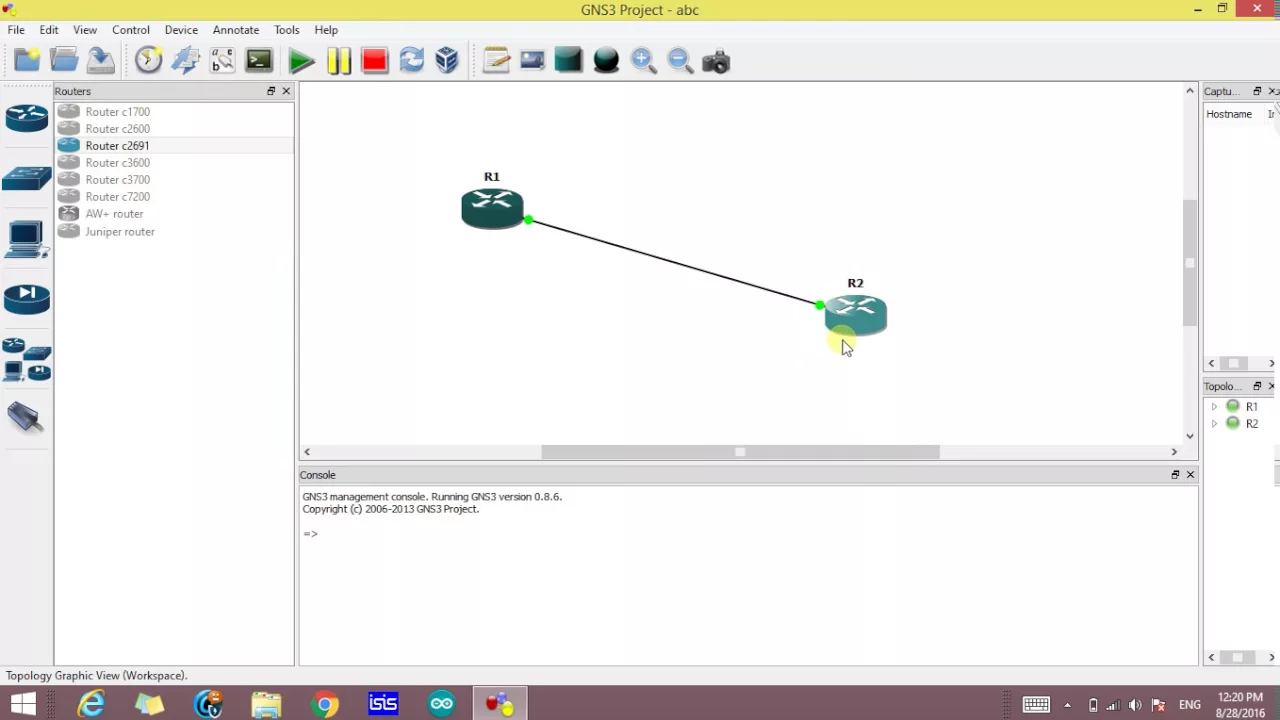
Task: Open the File menu
Action: coord(16,30)
